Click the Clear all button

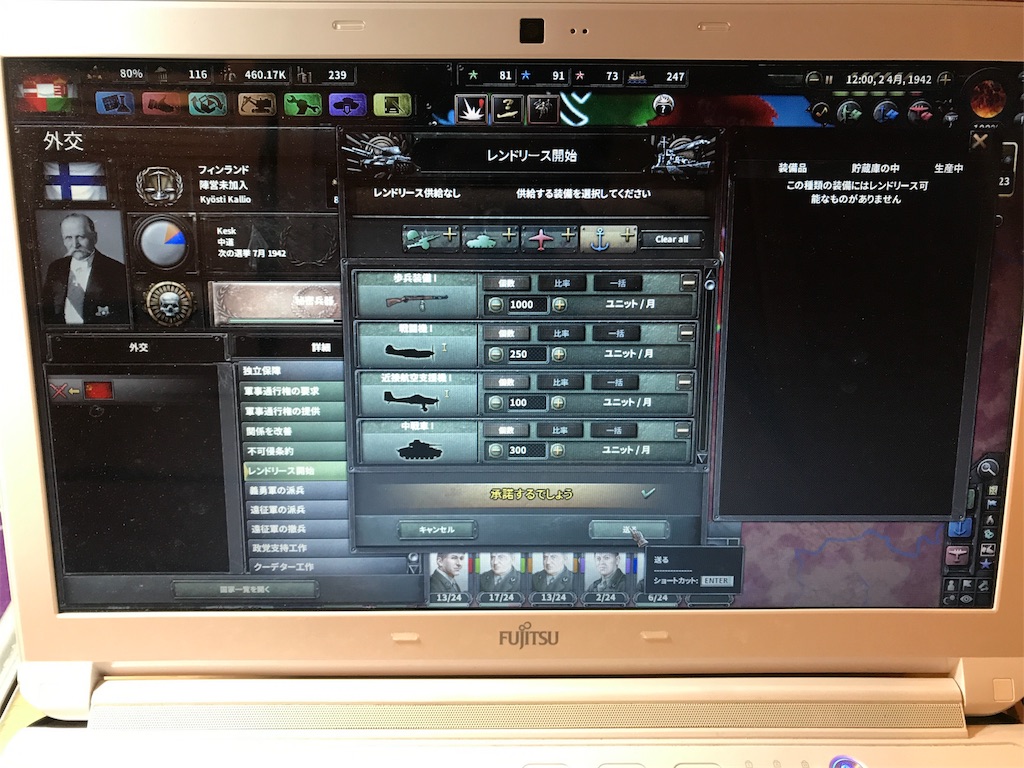(672, 239)
